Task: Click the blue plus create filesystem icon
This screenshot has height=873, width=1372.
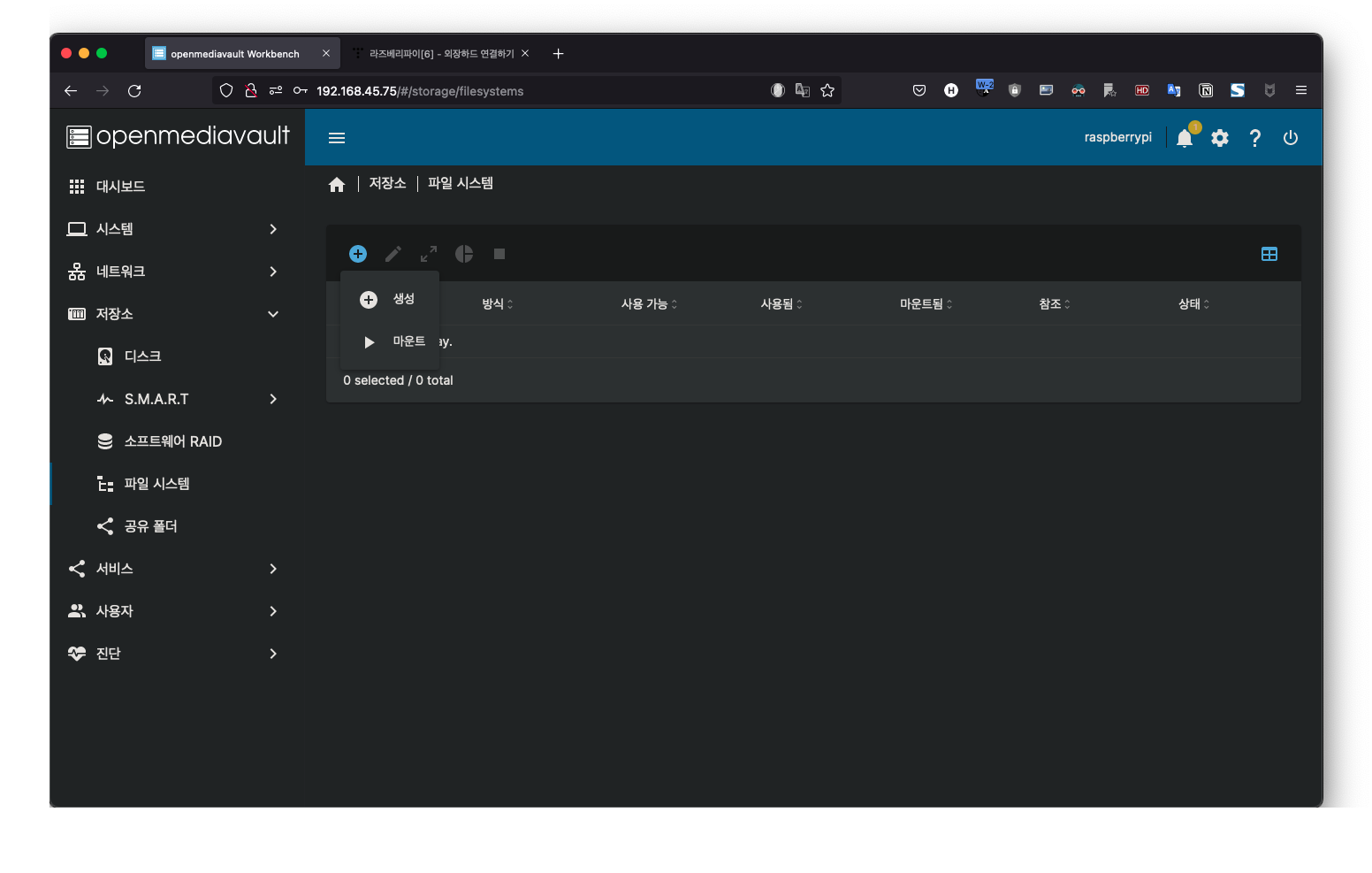Action: click(x=358, y=254)
